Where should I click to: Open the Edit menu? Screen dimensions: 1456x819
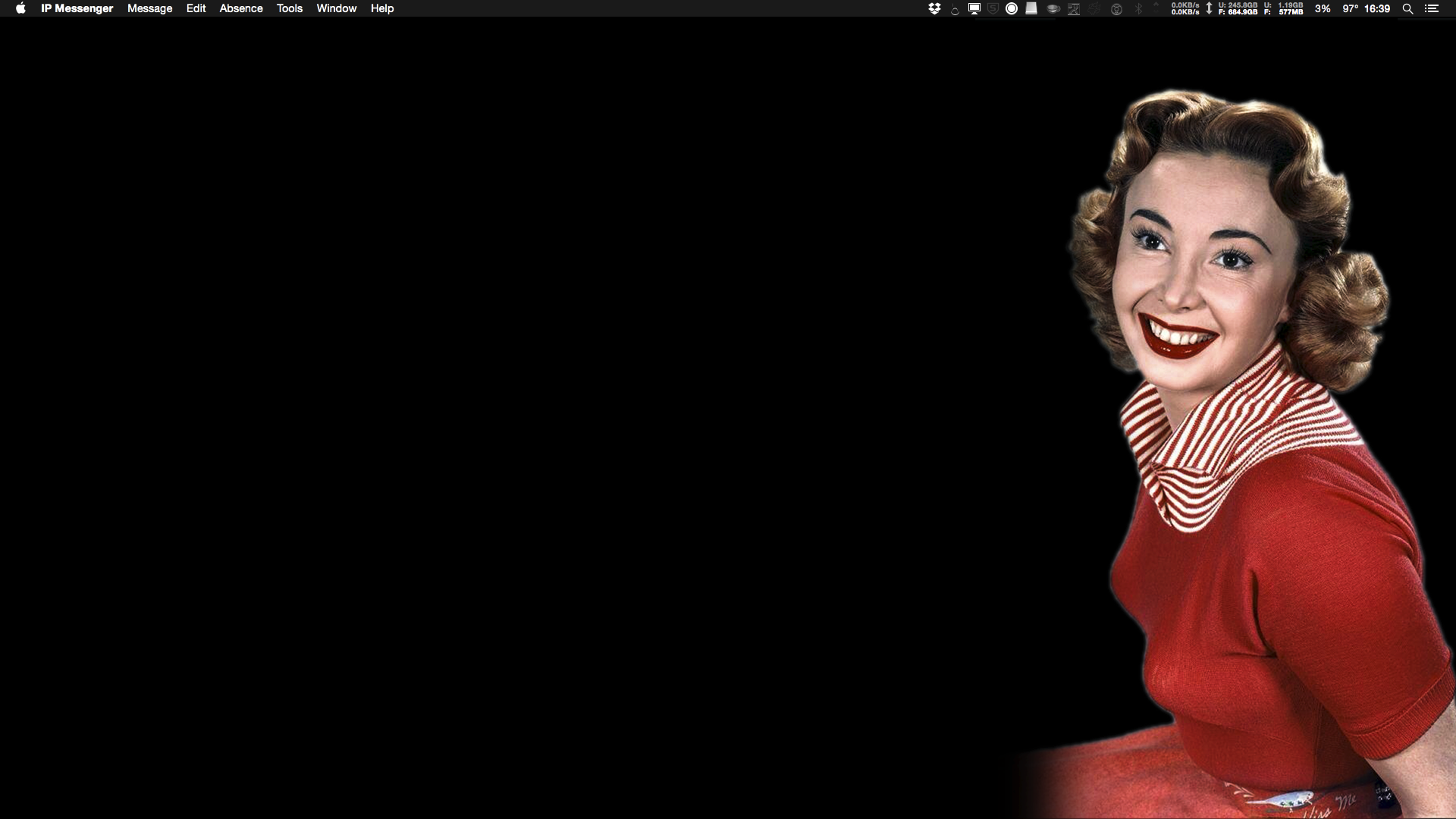point(196,8)
